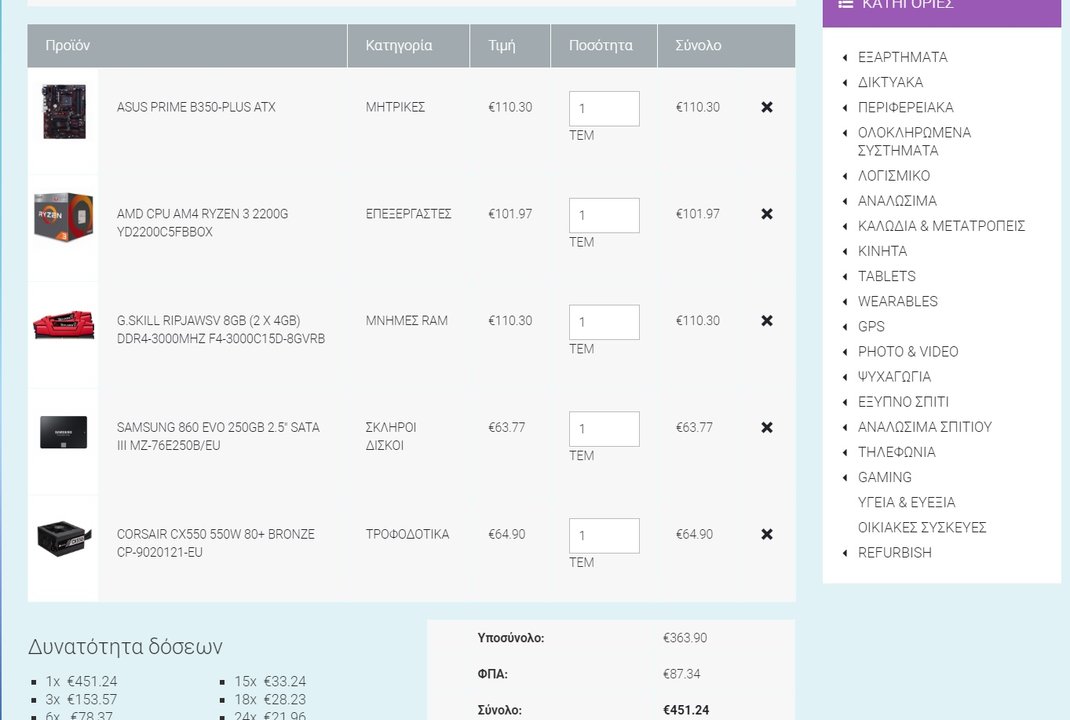Select ΑΝΑΛΩΣΙΜΑ ΣΠΙΤΙΟΥ in categories menu
Image resolution: width=1070 pixels, height=720 pixels.
925,427
